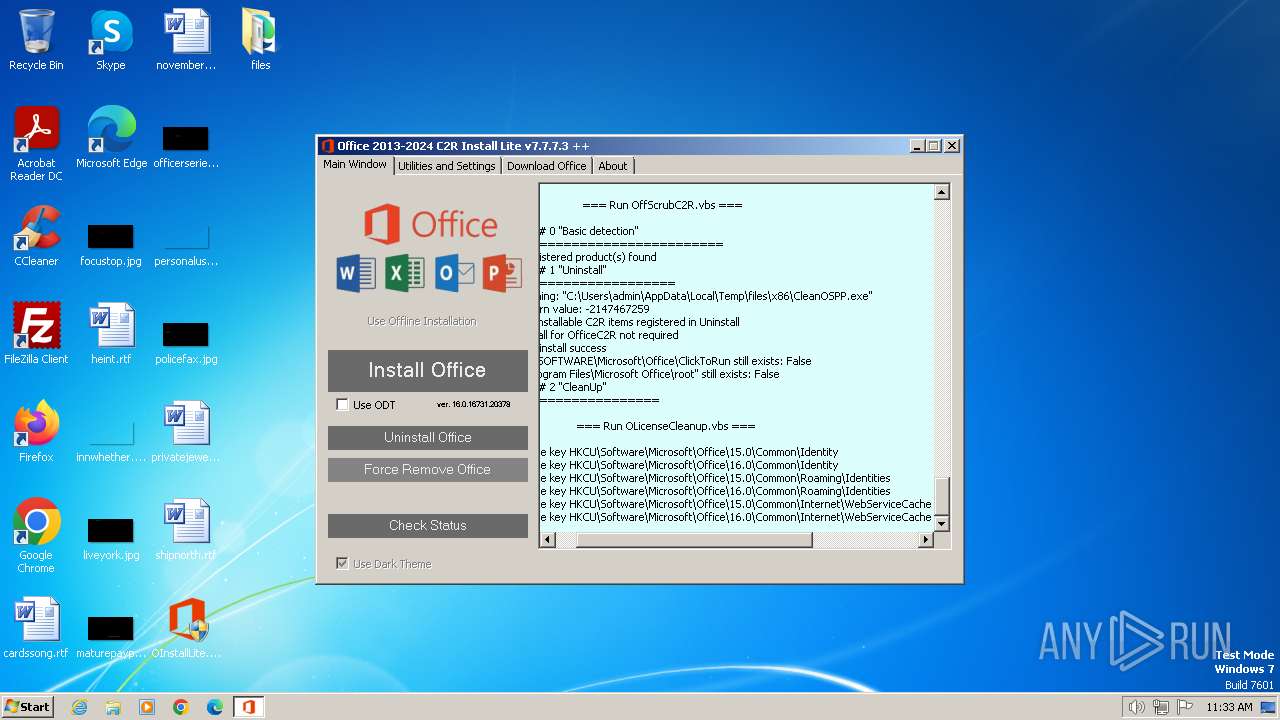The width and height of the screenshot is (1280, 720).
Task: Select the personalus file icon
Action: (186, 244)
